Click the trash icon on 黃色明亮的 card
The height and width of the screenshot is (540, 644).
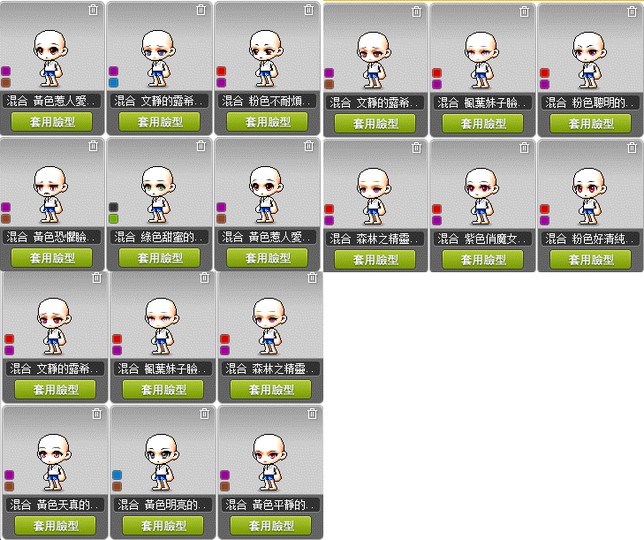[x=205, y=414]
